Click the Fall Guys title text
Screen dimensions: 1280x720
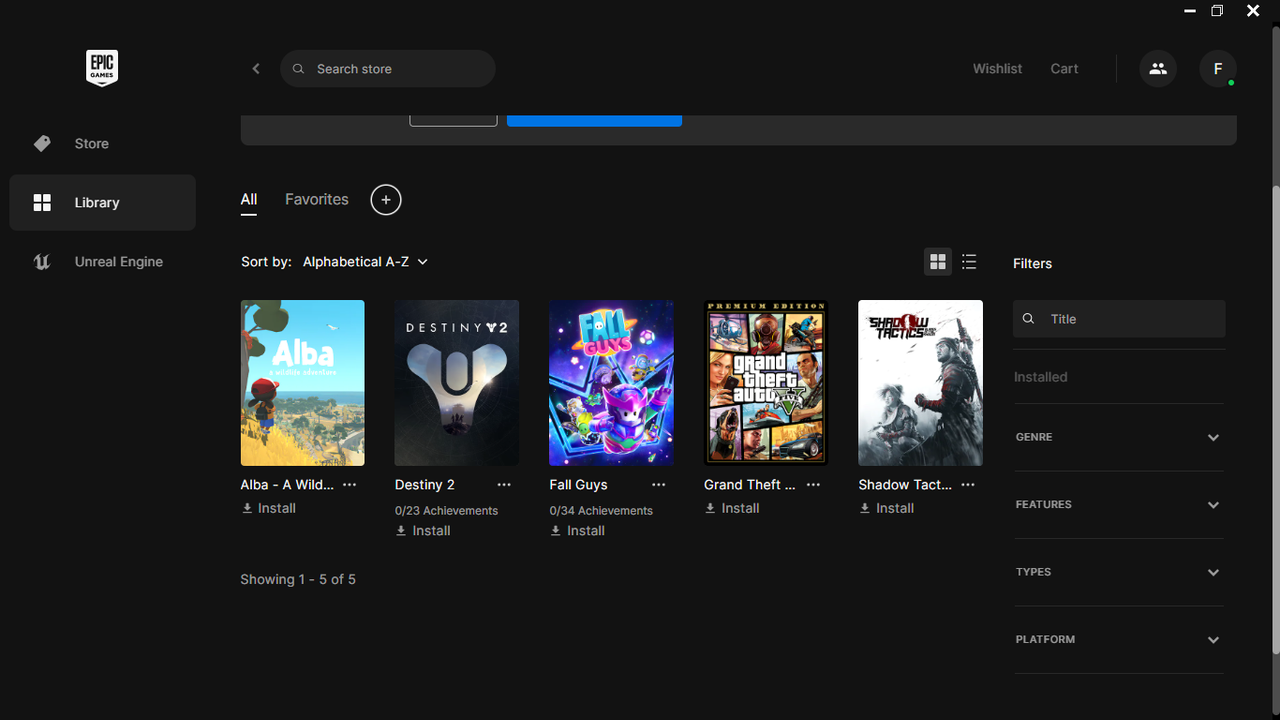tap(578, 485)
